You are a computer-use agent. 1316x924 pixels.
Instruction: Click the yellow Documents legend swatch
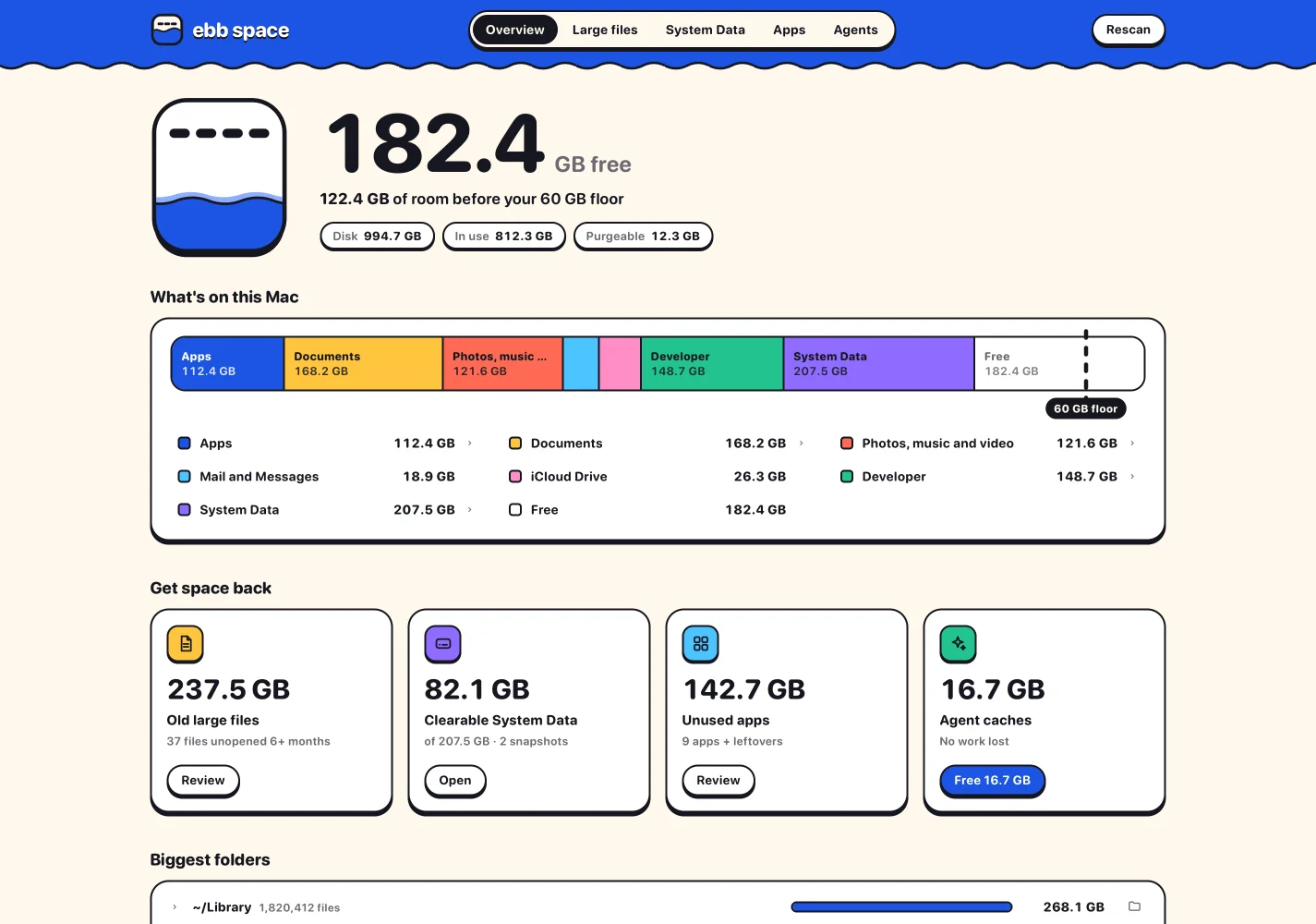click(515, 444)
